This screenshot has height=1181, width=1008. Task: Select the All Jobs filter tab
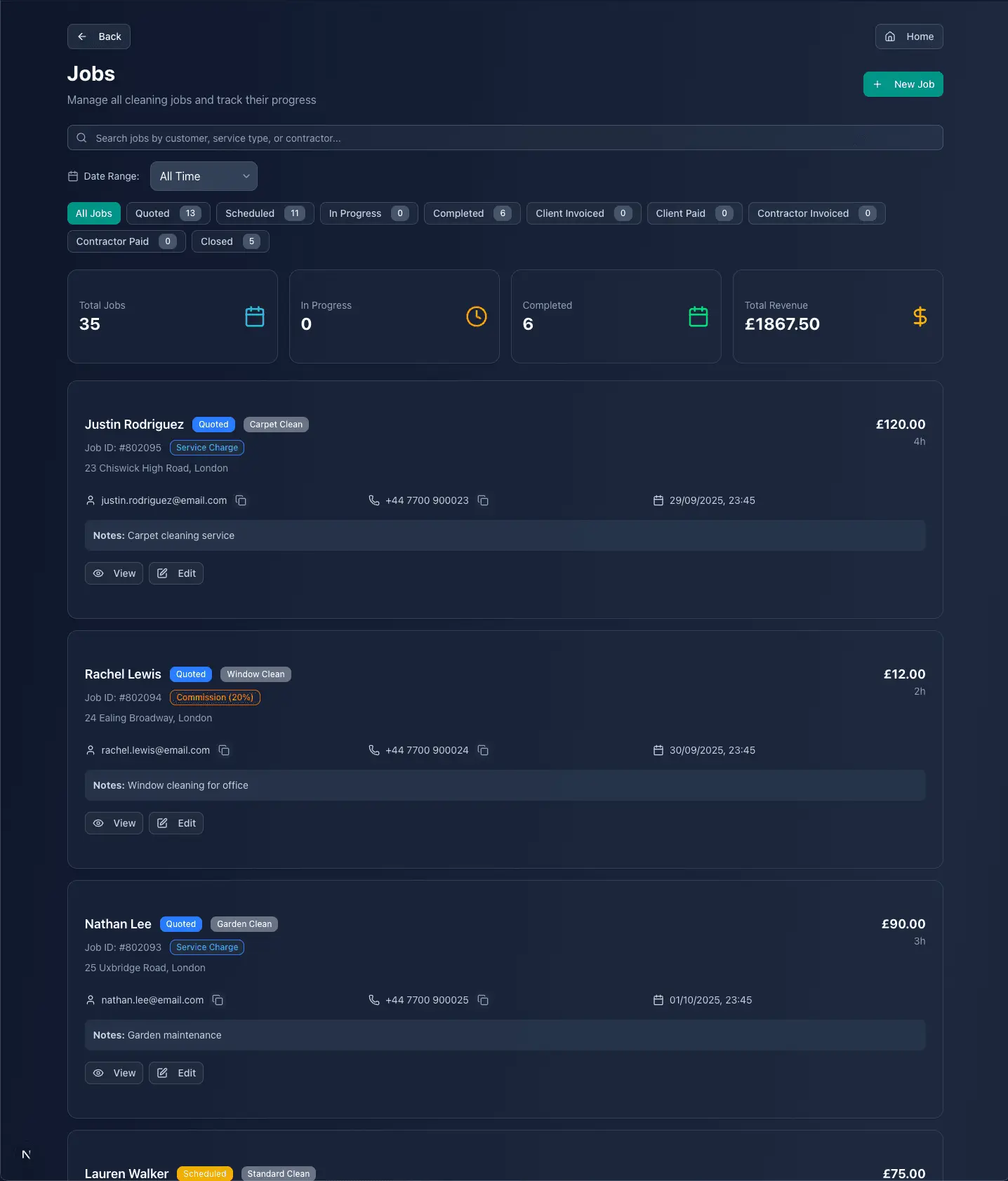pyautogui.click(x=94, y=213)
